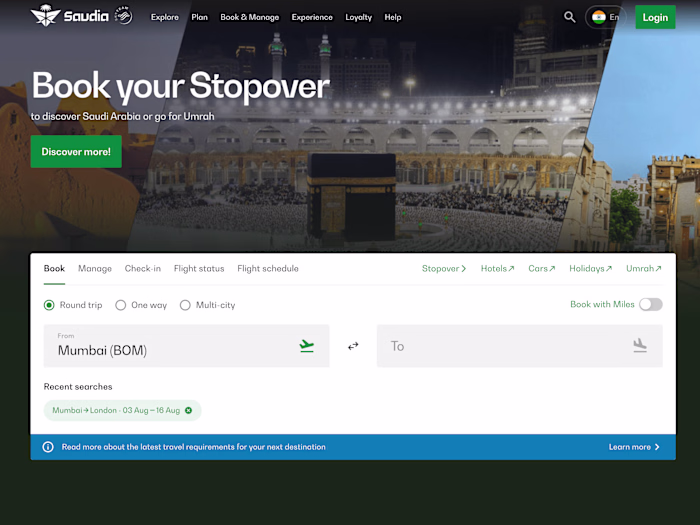Open the Experience menu
This screenshot has width=700, height=525.
[x=312, y=17]
